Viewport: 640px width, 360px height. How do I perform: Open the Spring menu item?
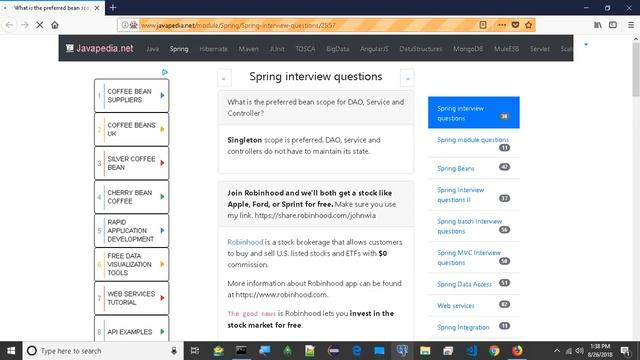tap(179, 49)
